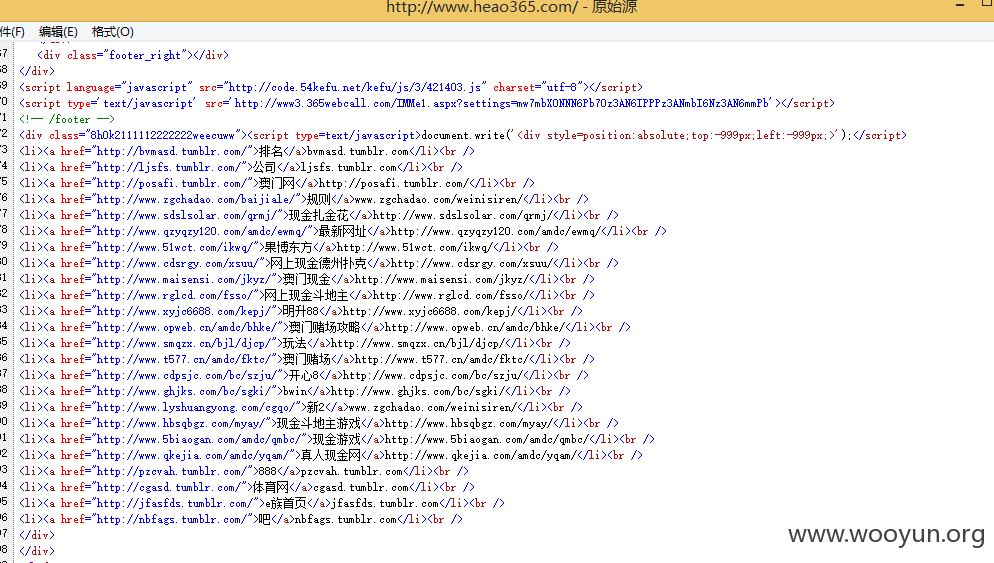Click the footer comment line
Viewport: 994px width, 563px height.
click(x=67, y=119)
